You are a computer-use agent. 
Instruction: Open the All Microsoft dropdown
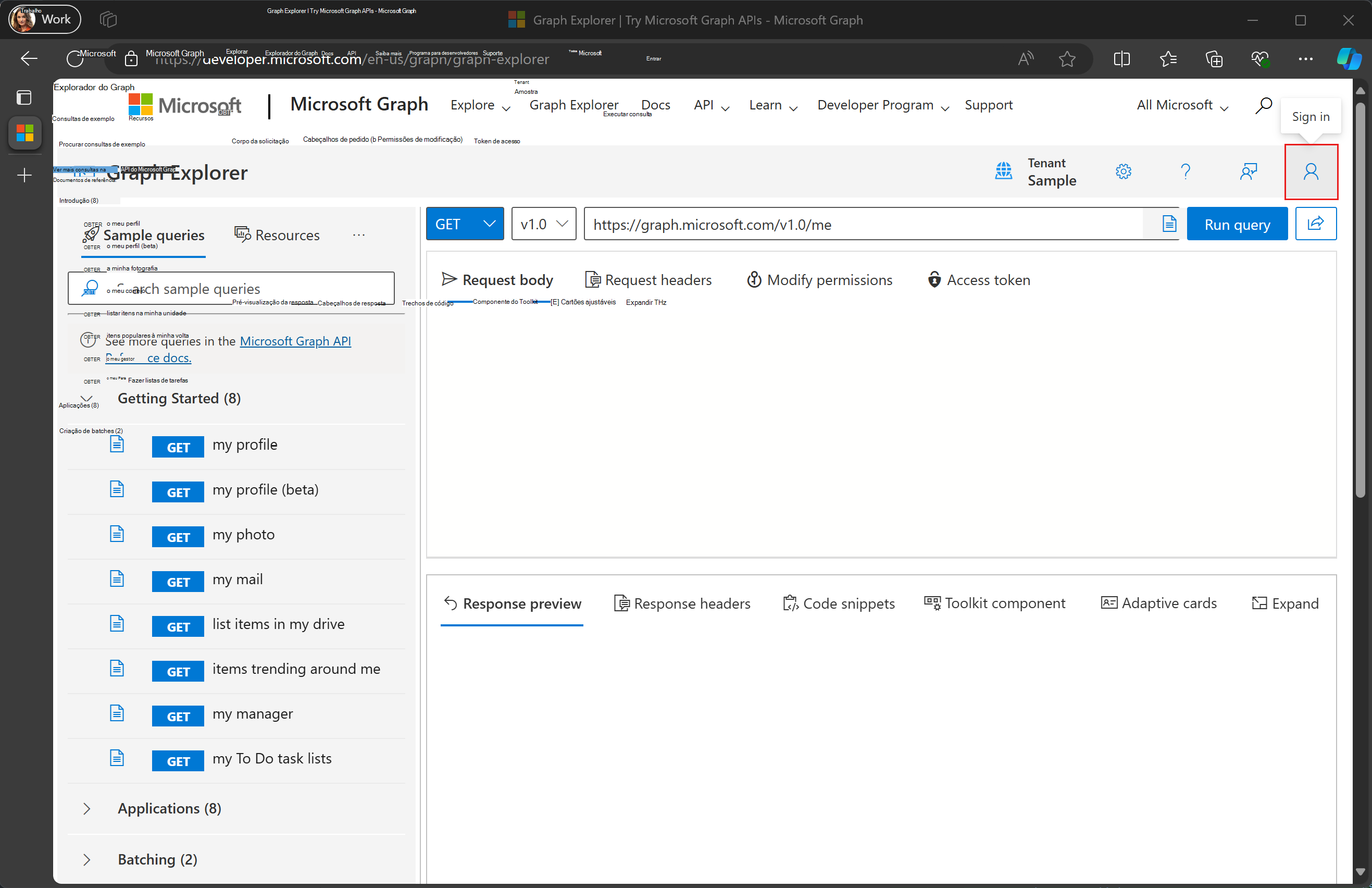pyautogui.click(x=1180, y=105)
